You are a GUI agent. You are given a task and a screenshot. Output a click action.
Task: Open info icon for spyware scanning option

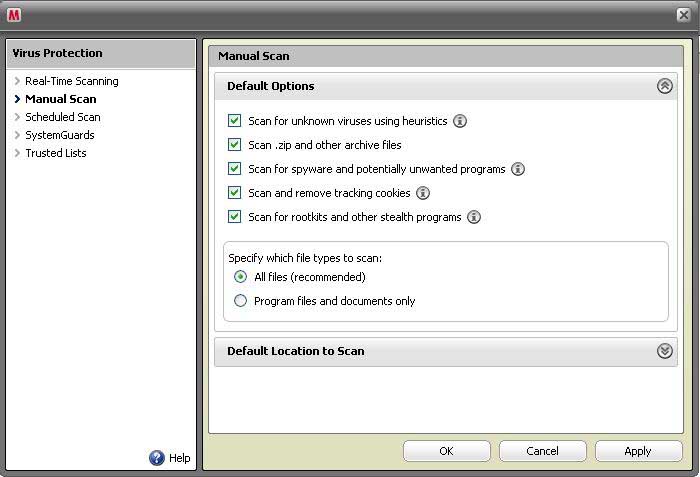pyautogui.click(x=518, y=169)
